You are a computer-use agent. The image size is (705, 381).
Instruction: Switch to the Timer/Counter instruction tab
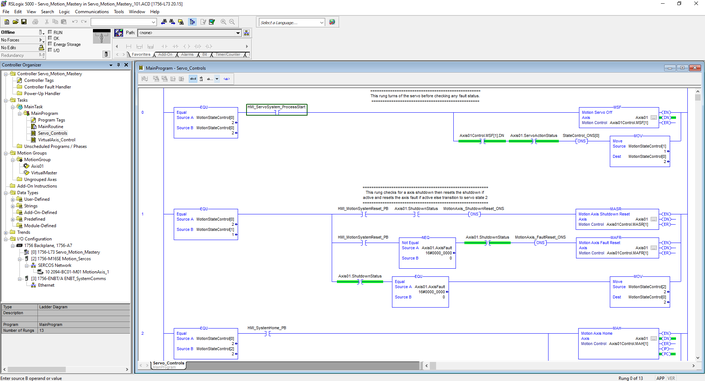pos(228,55)
